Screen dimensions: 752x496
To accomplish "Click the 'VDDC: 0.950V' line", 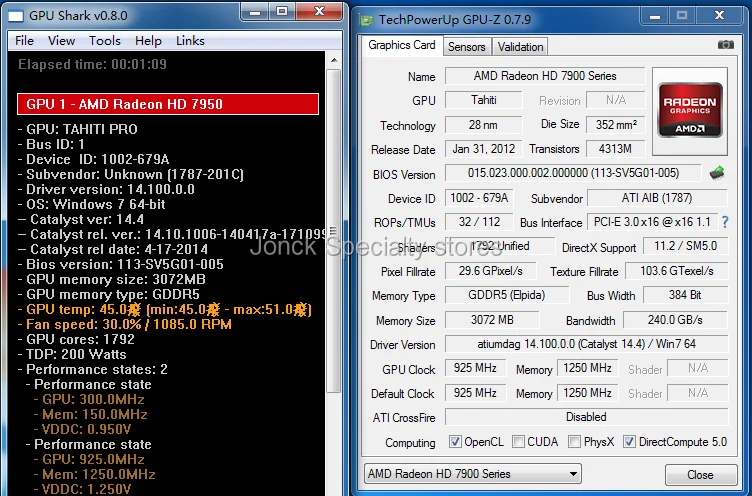I will [82, 429].
